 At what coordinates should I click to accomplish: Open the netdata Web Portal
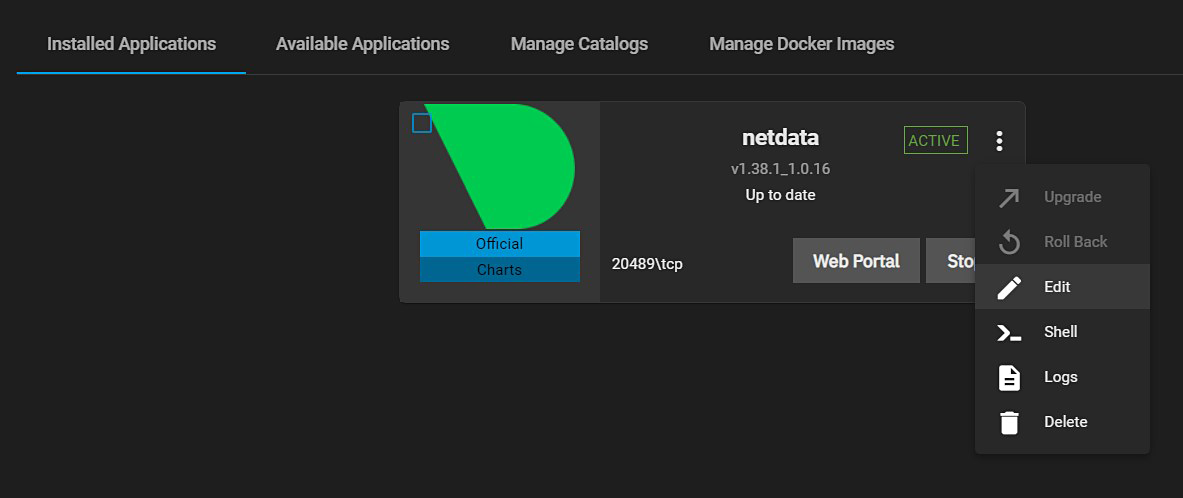tap(856, 261)
